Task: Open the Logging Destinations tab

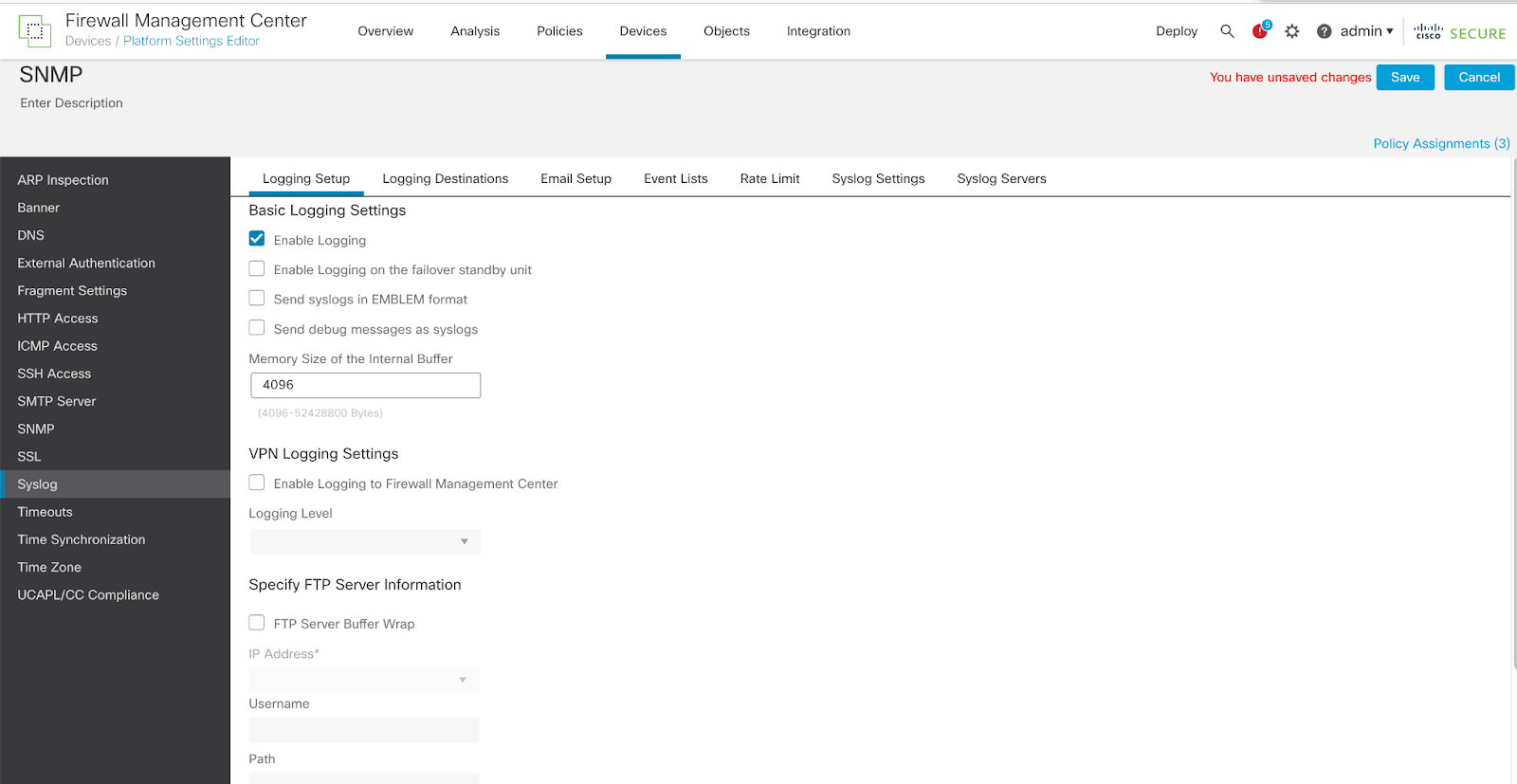Action: [x=445, y=178]
